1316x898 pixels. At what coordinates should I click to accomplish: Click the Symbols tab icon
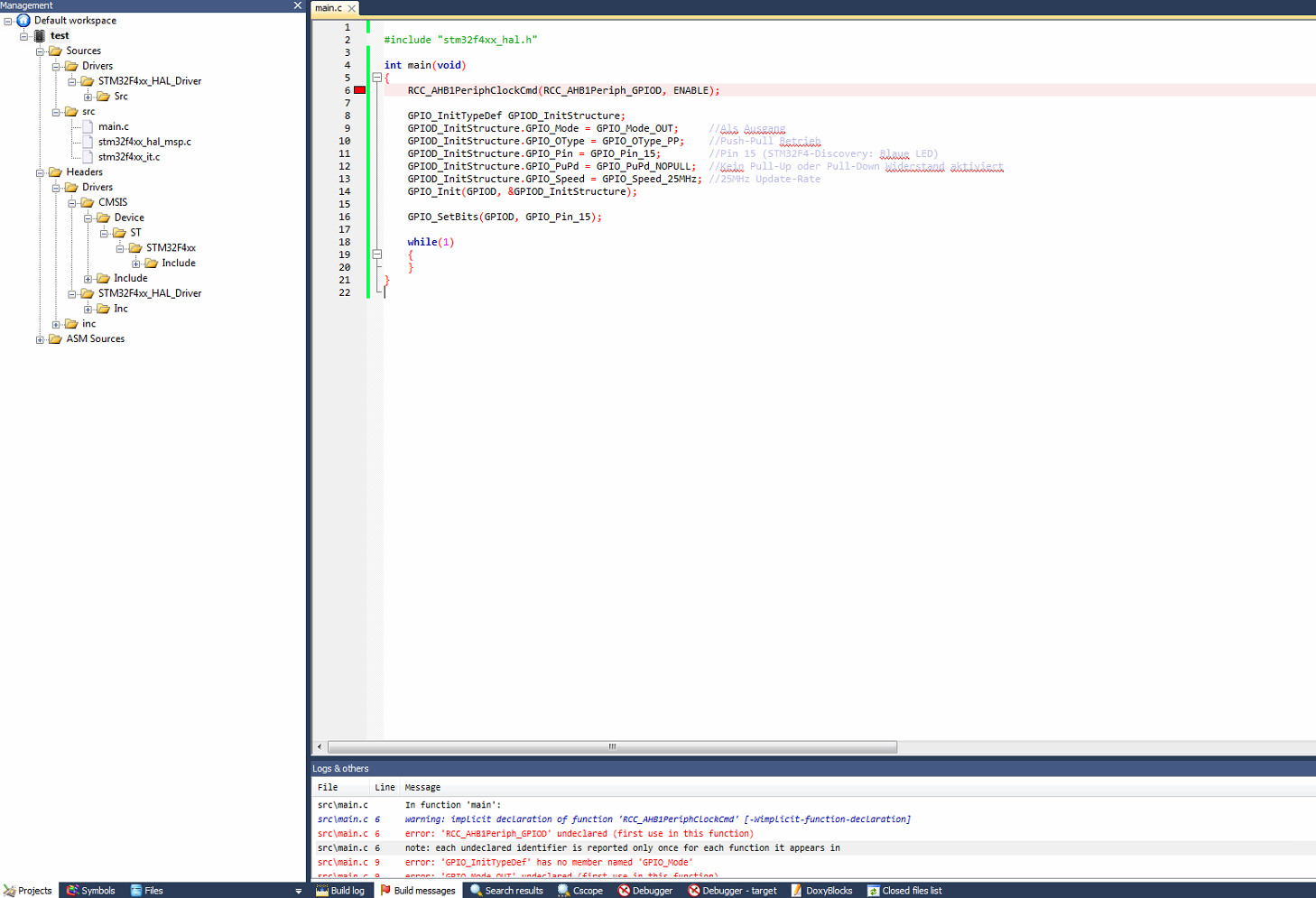click(x=72, y=891)
